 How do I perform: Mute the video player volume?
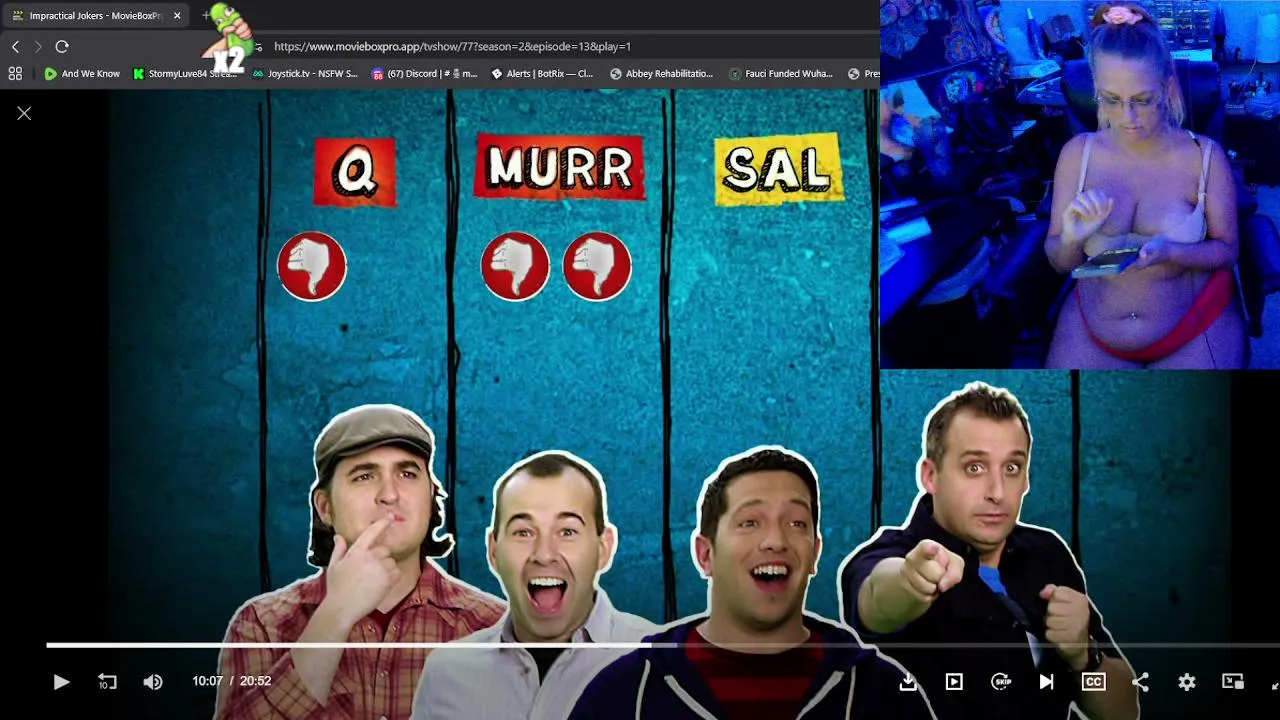(153, 682)
